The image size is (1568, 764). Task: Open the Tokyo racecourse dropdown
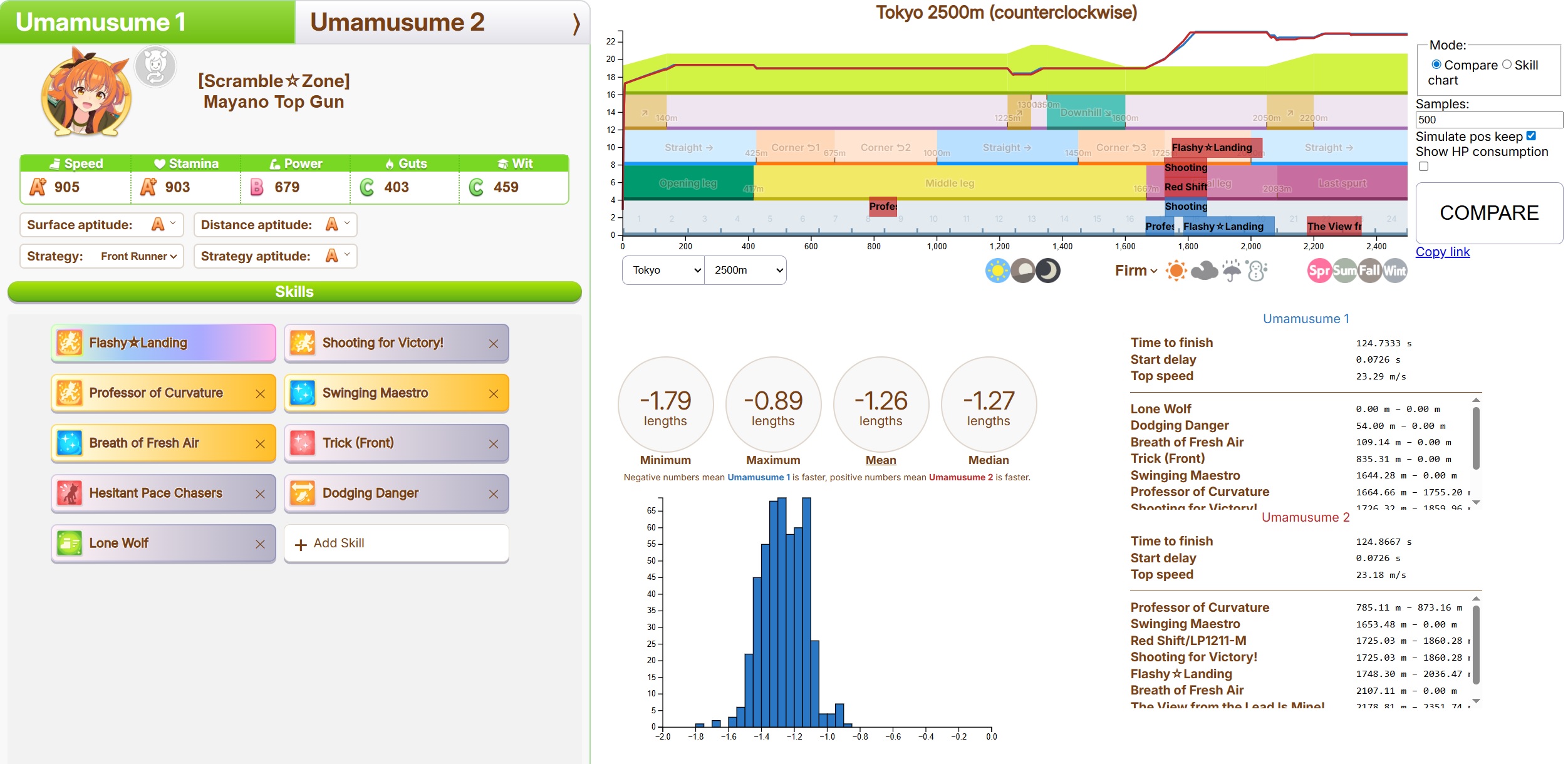[x=663, y=270]
